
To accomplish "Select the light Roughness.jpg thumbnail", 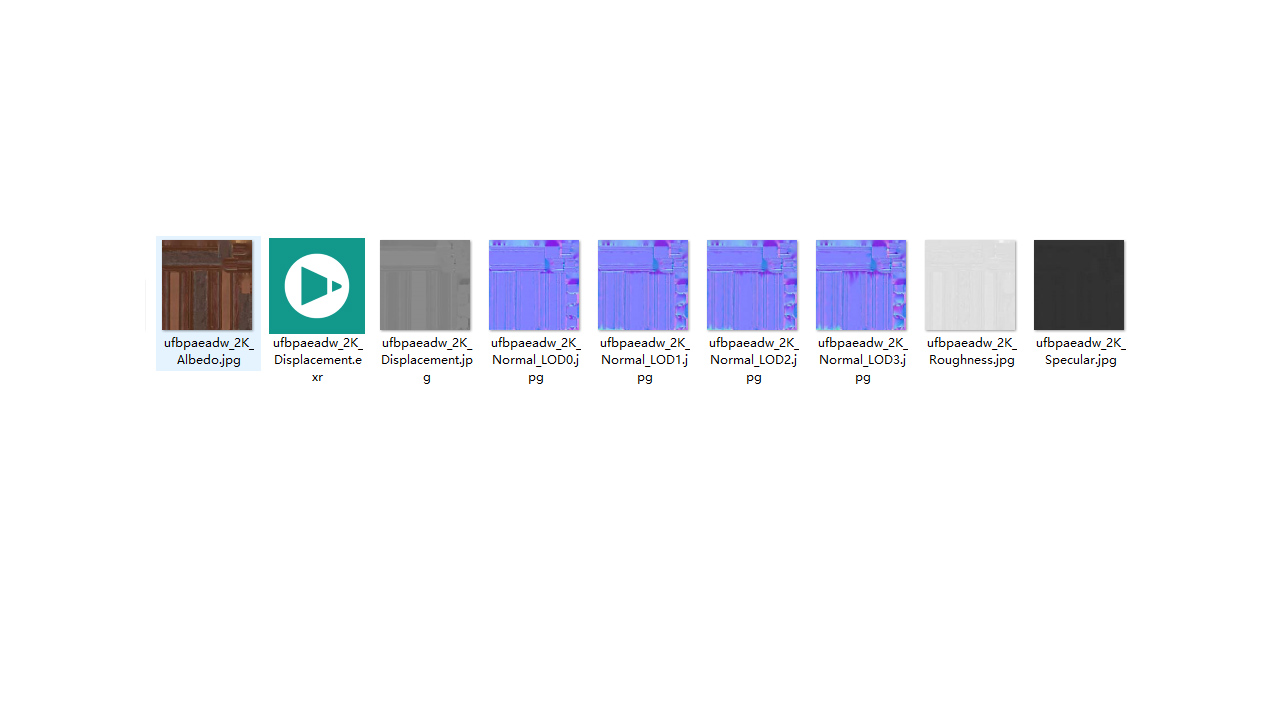I will click(x=970, y=285).
